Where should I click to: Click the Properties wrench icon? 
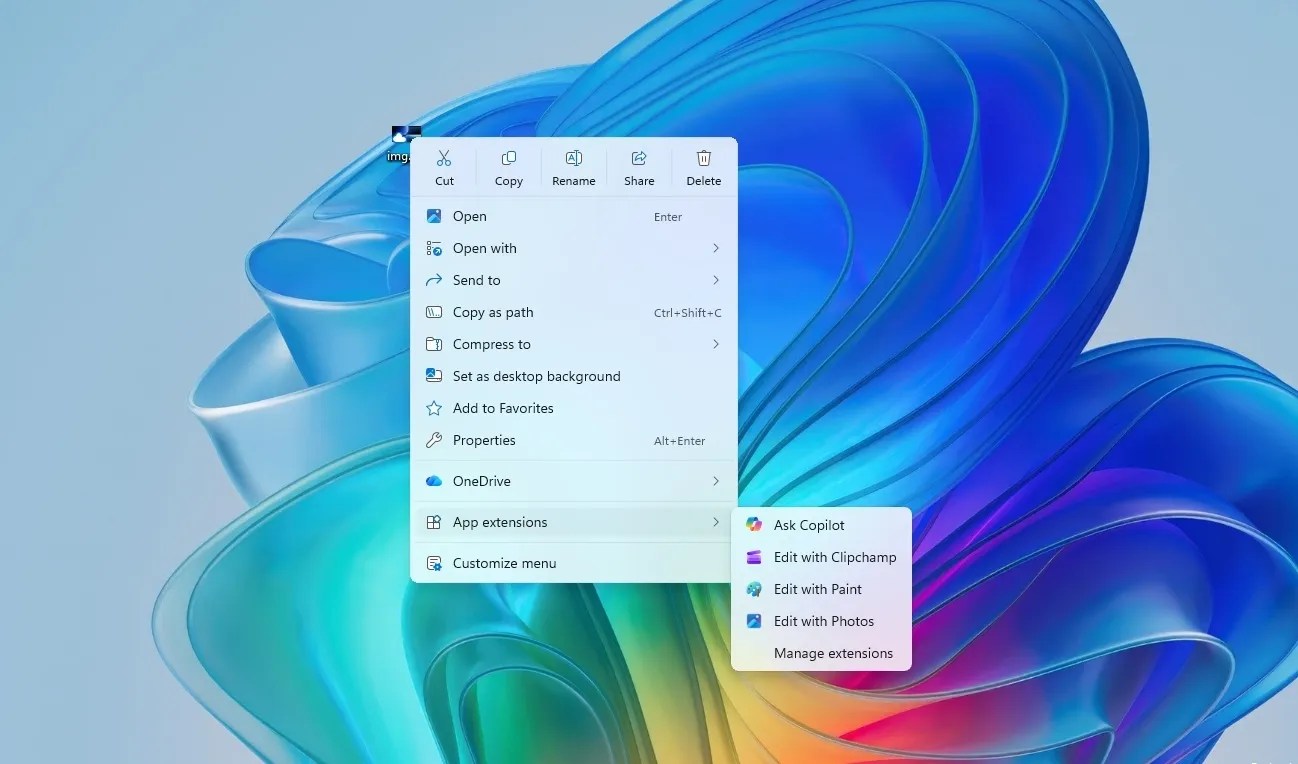click(434, 440)
